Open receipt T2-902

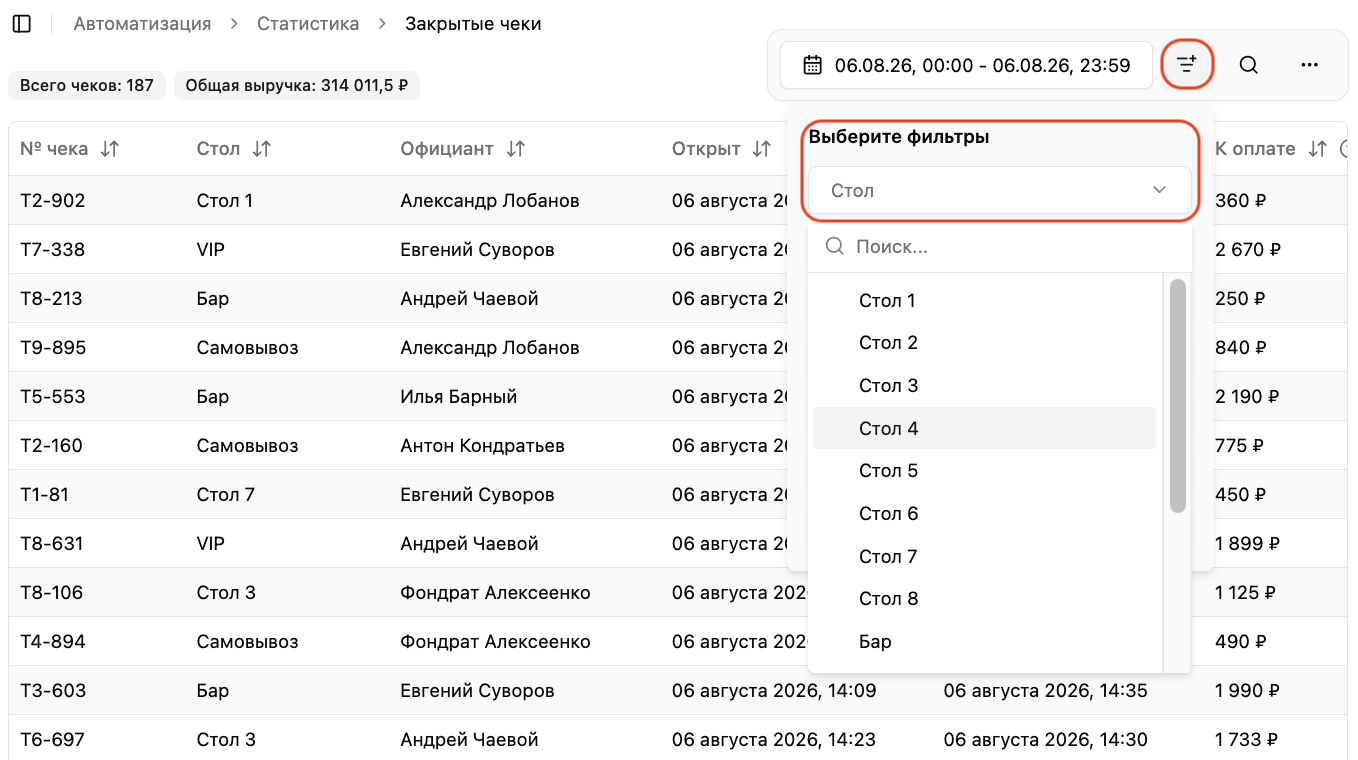(53, 201)
